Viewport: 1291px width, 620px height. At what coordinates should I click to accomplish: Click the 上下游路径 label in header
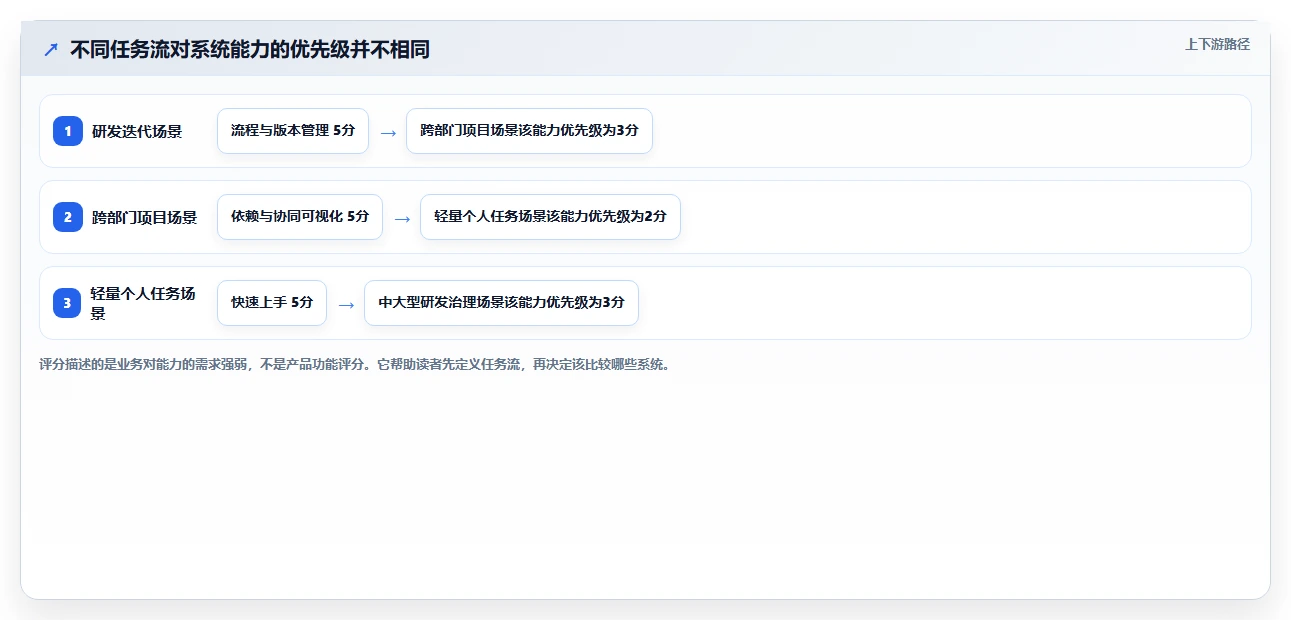click(x=1217, y=44)
